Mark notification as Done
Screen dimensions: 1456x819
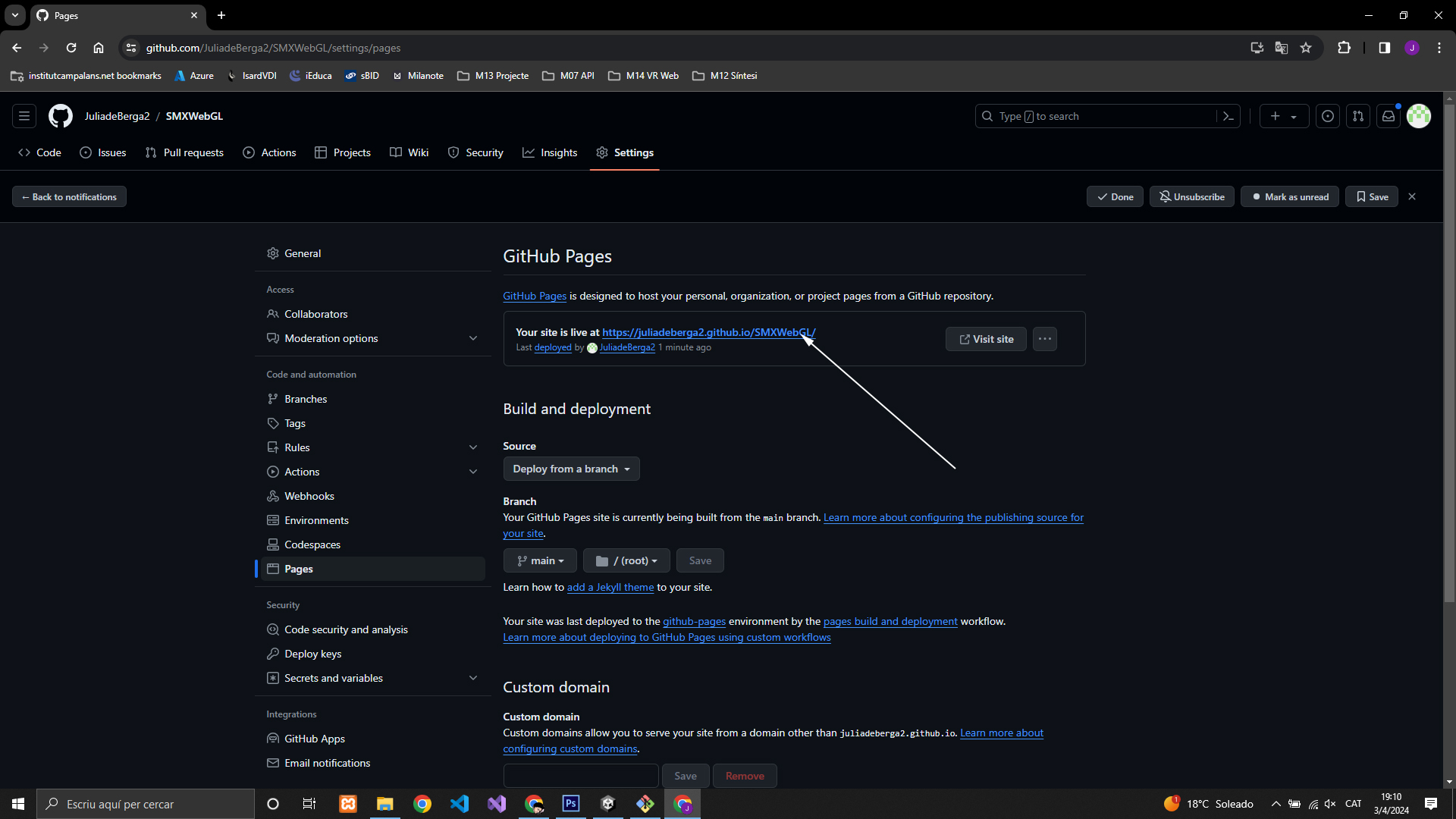tap(1115, 196)
